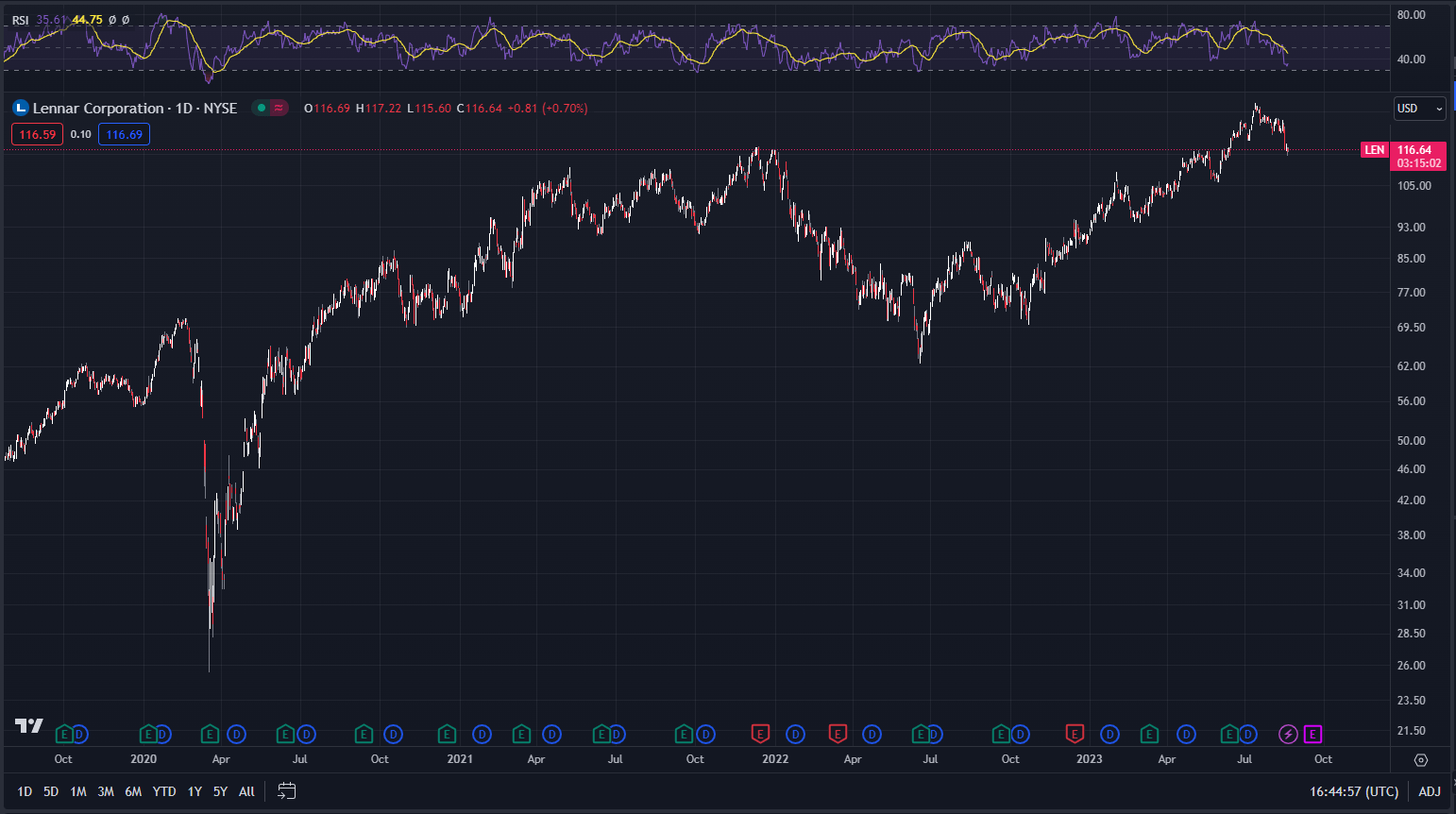Select the 6M time range
1456x814 pixels.
click(x=133, y=791)
